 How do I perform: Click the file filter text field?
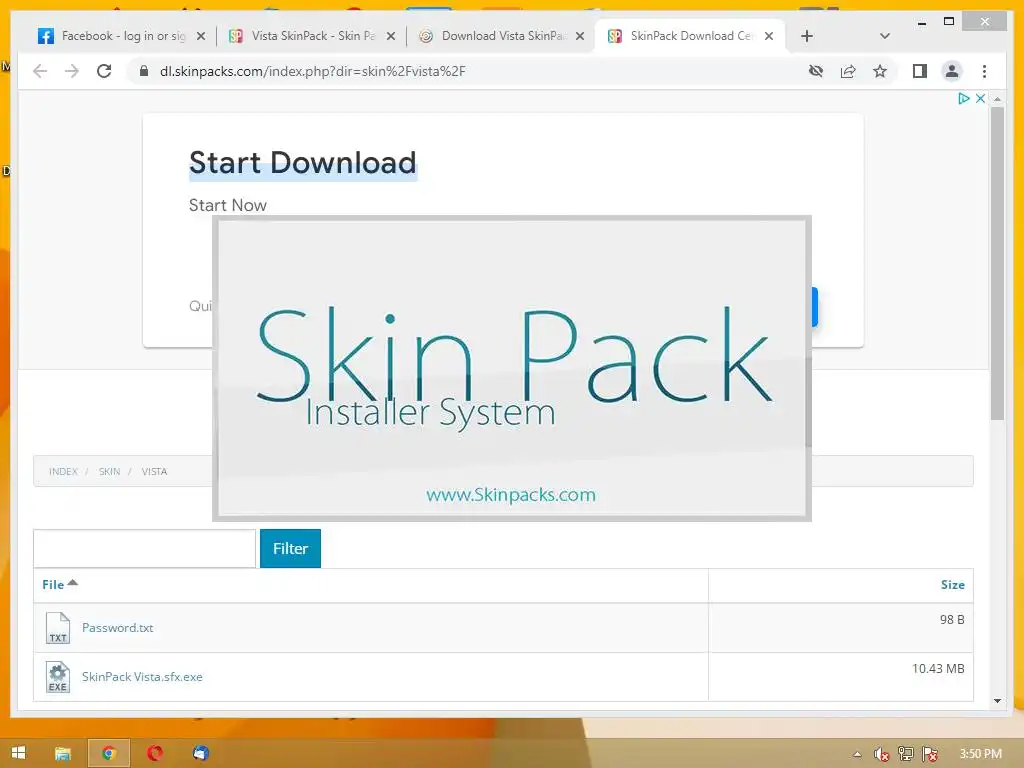[x=144, y=548]
